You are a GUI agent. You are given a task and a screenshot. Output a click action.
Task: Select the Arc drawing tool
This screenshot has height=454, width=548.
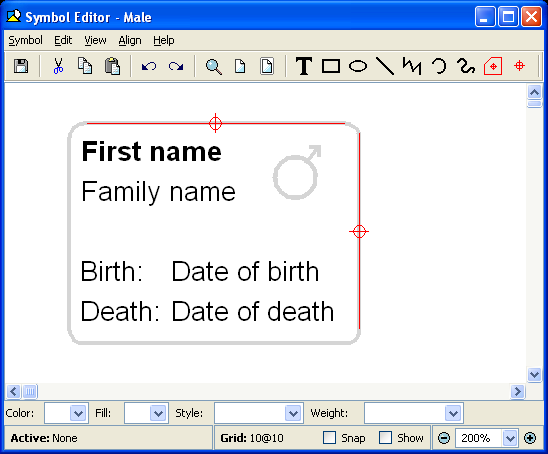(439, 66)
